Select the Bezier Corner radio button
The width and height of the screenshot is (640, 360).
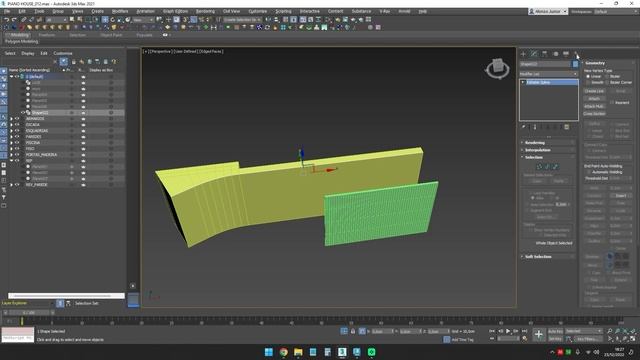click(x=607, y=82)
